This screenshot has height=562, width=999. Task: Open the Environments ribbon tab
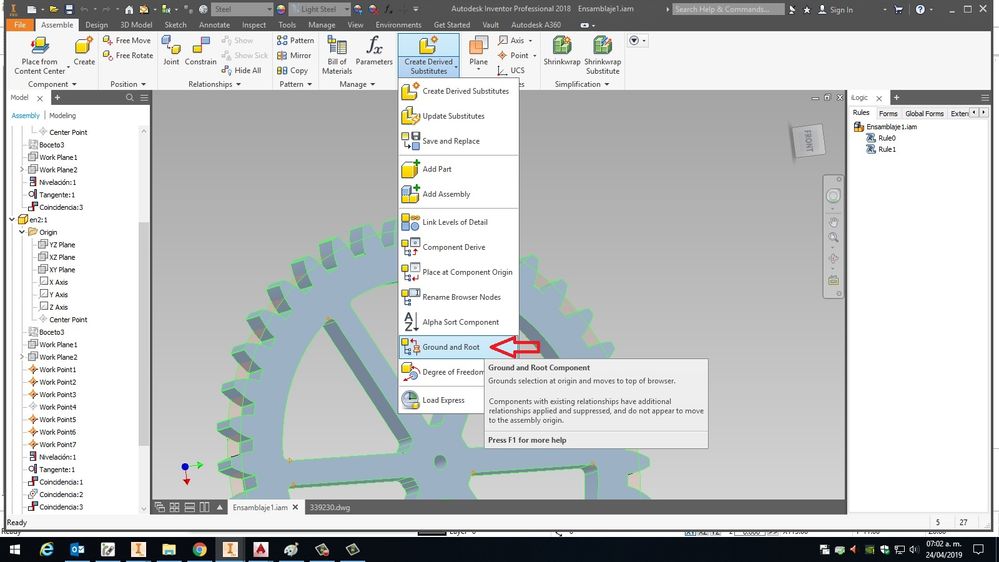click(x=398, y=25)
